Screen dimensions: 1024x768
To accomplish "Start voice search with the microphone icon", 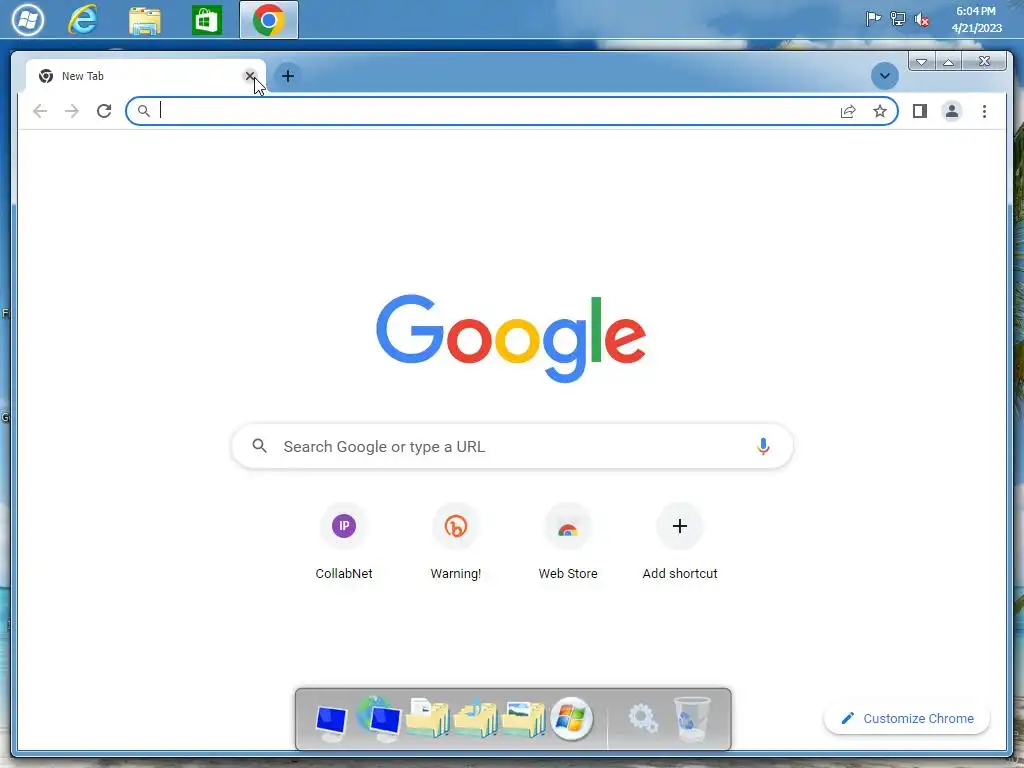I will [x=763, y=447].
